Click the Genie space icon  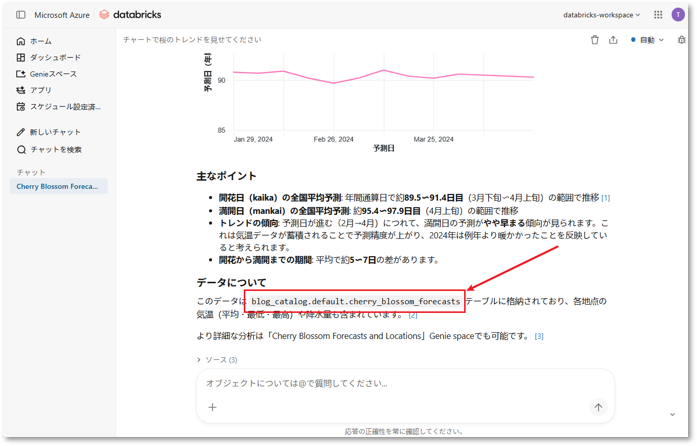pos(20,74)
